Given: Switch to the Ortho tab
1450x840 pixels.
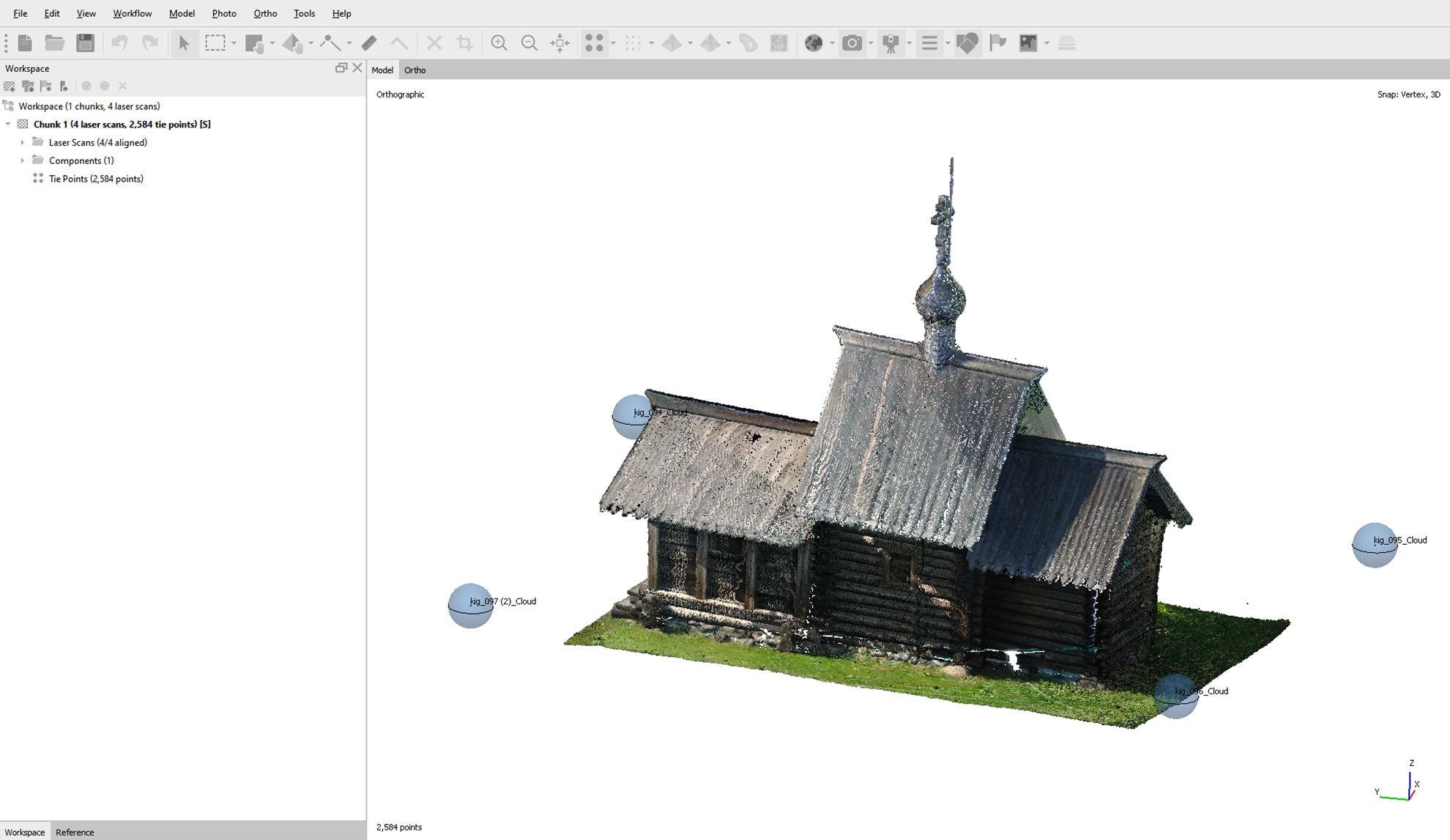Looking at the screenshot, I should coord(414,70).
